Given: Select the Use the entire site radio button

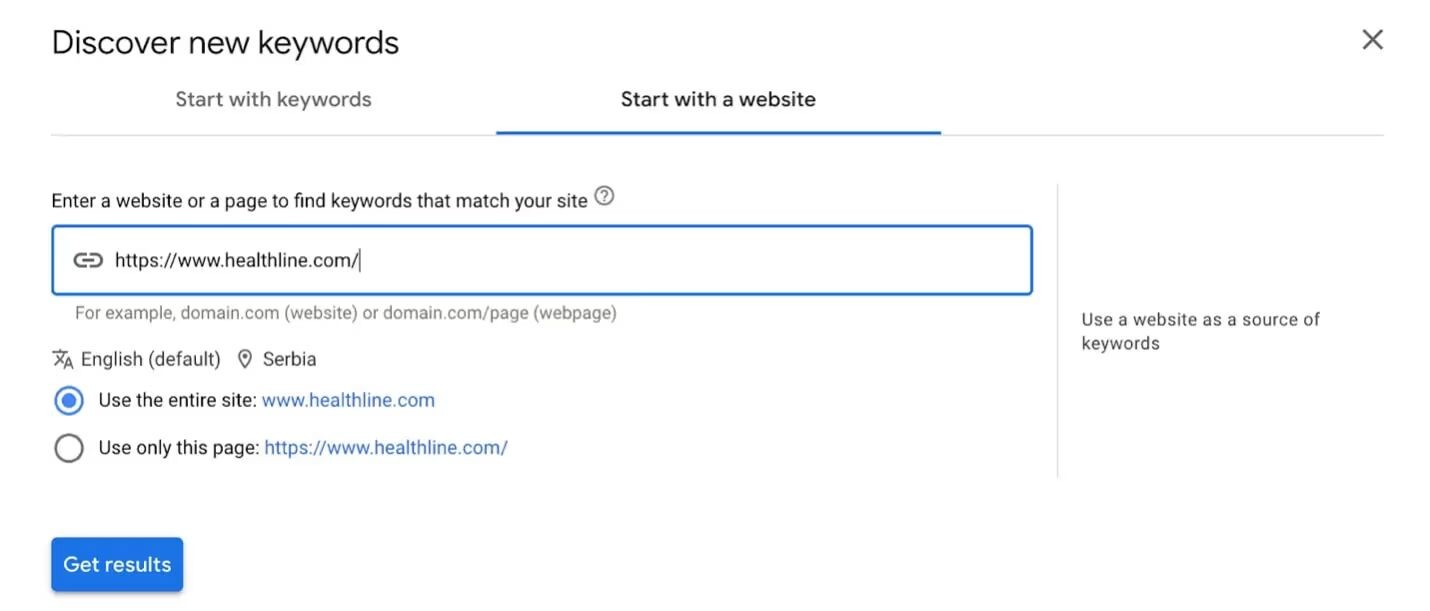Looking at the screenshot, I should pos(69,401).
